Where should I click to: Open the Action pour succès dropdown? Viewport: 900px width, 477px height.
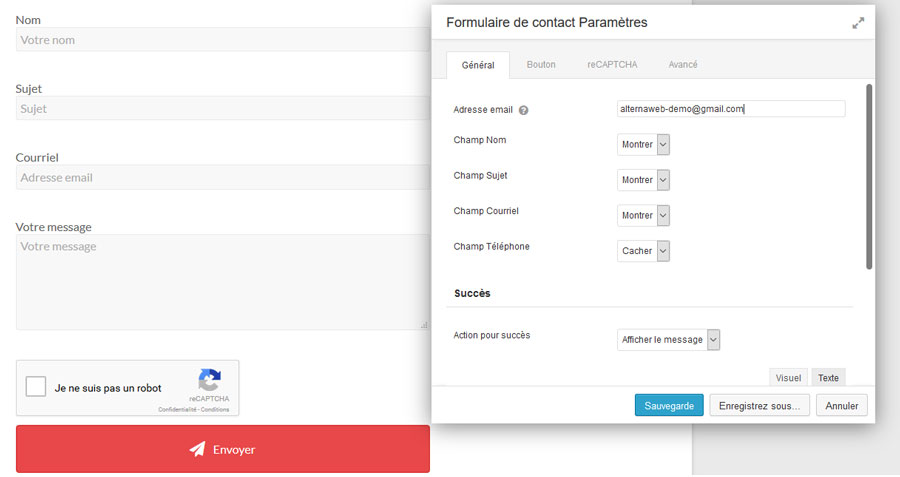(668, 340)
